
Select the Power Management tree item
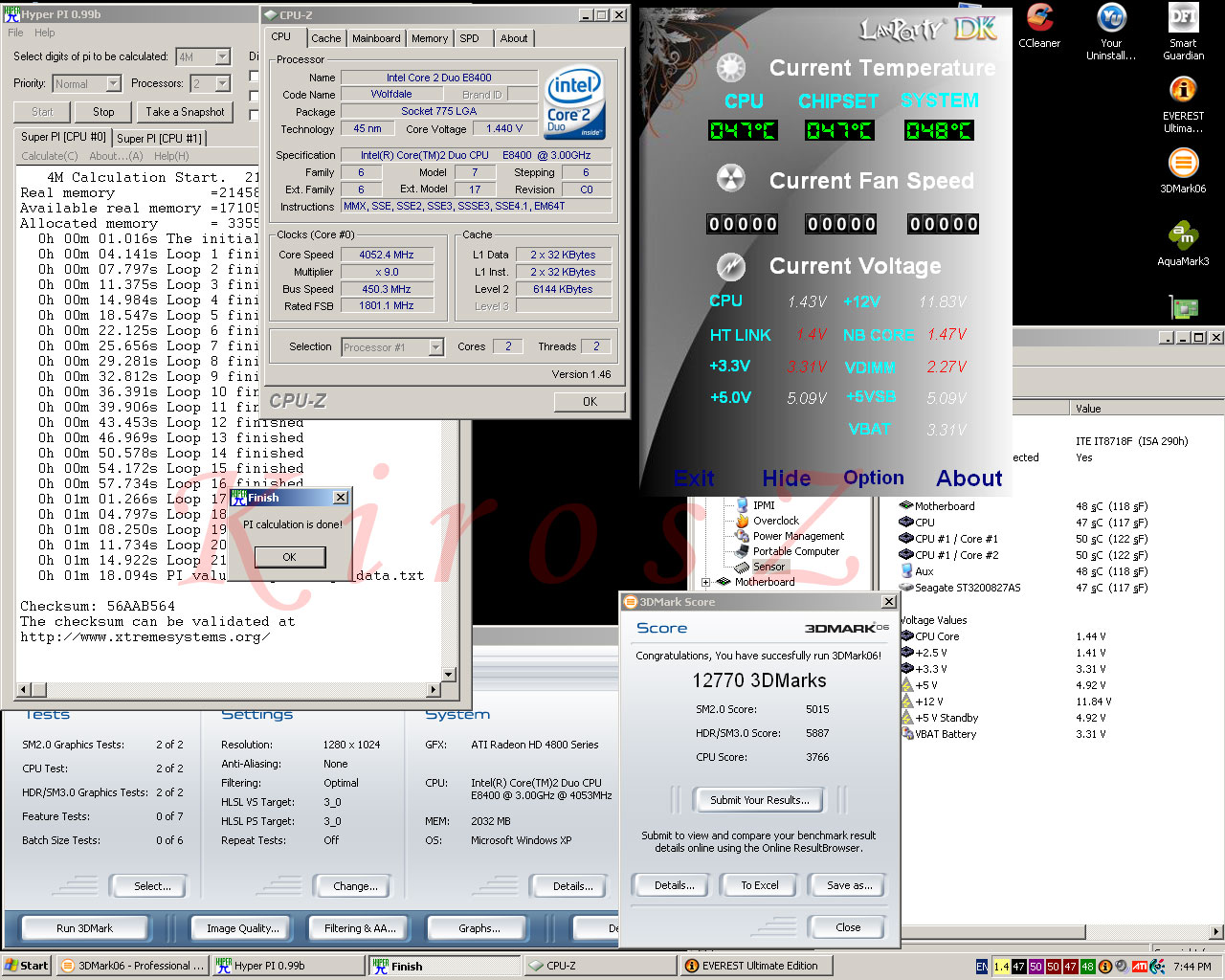click(x=798, y=536)
